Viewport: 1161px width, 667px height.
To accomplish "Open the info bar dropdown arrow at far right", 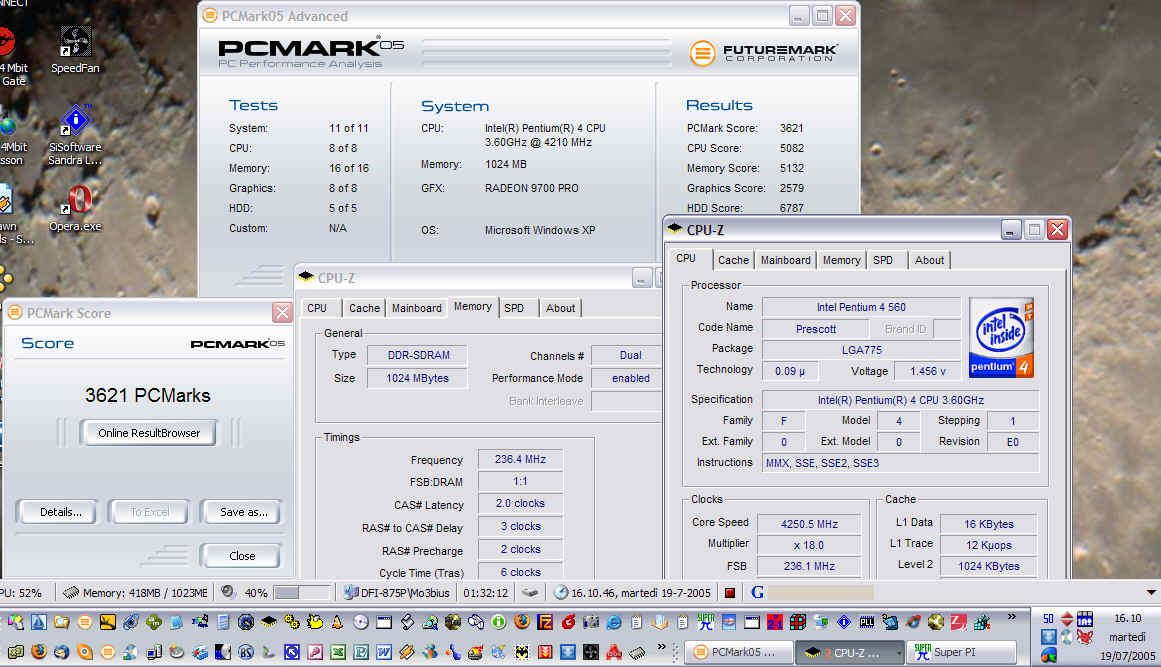I will click(x=1151, y=592).
